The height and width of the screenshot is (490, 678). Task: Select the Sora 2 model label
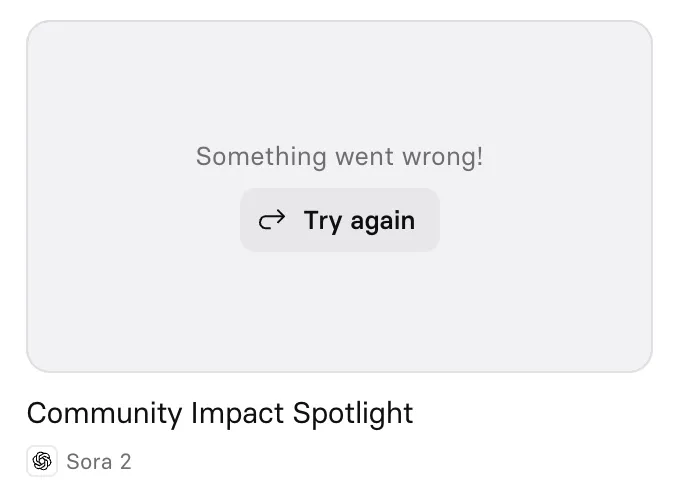[x=98, y=461]
